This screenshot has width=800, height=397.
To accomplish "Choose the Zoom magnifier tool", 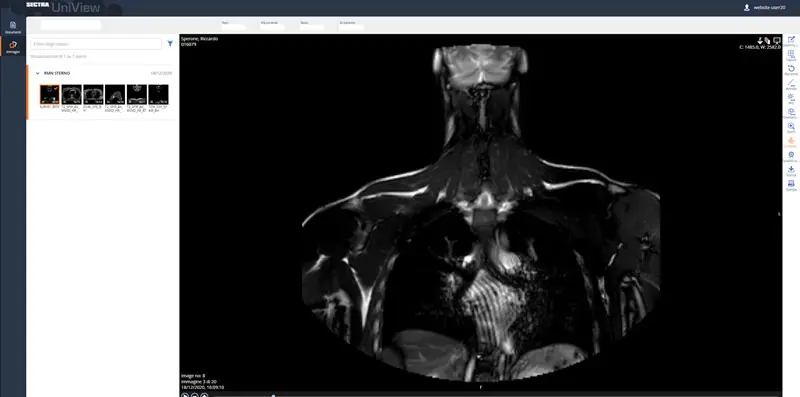I will (791, 127).
